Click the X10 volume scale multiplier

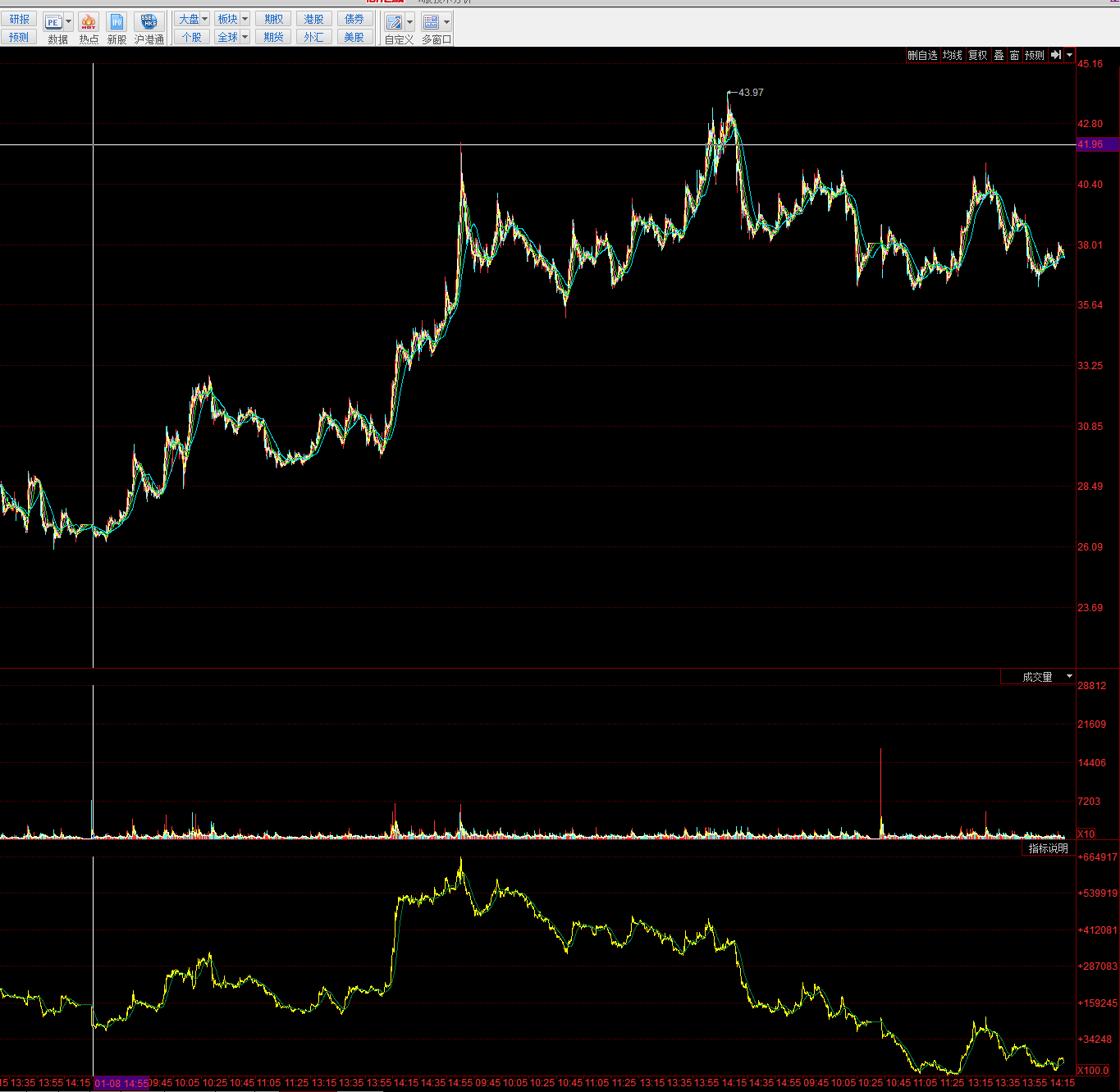click(x=1086, y=834)
